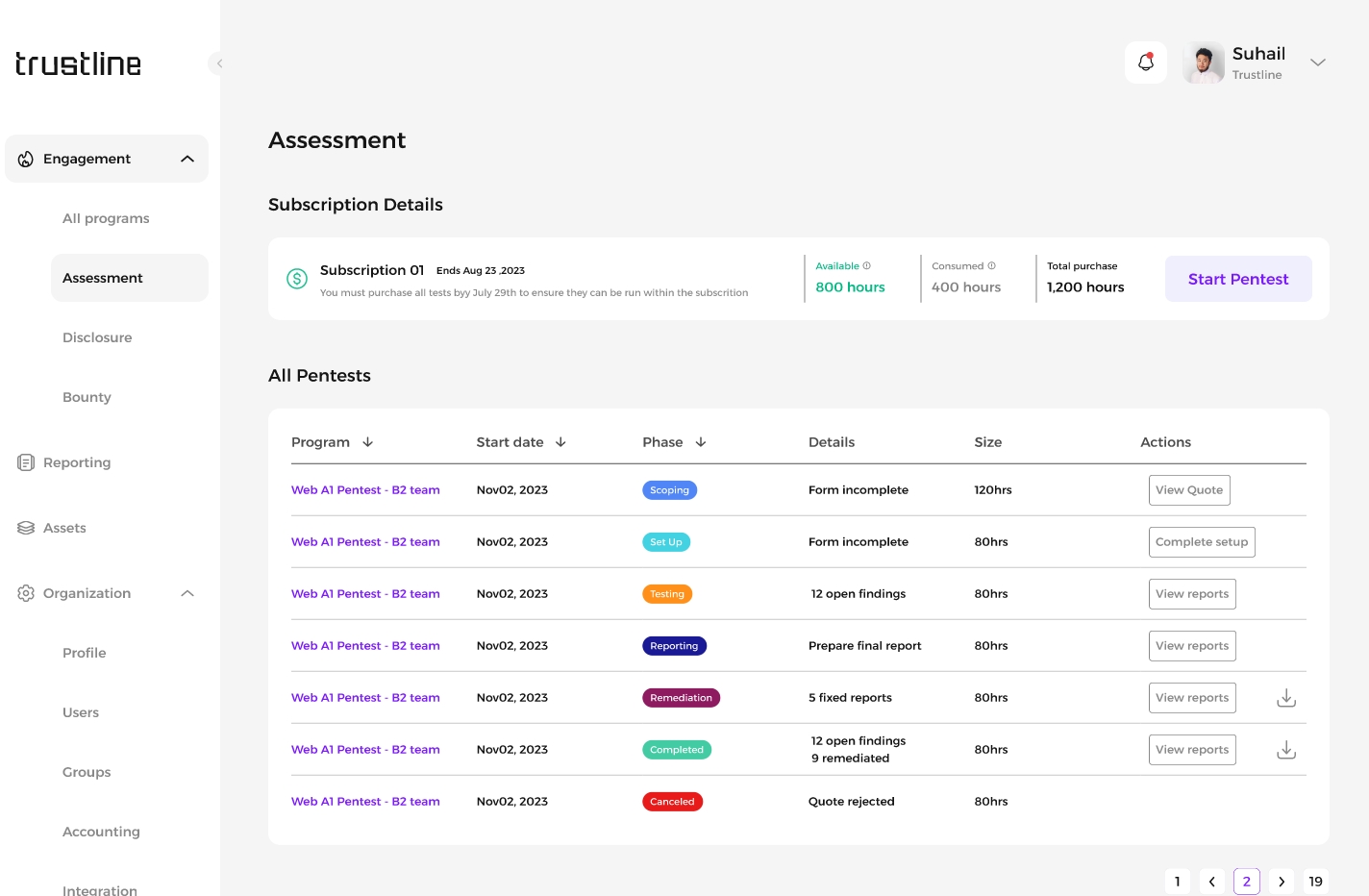The width and height of the screenshot is (1369, 896).
Task: Open the Assets section
Action: pyautogui.click(x=64, y=528)
